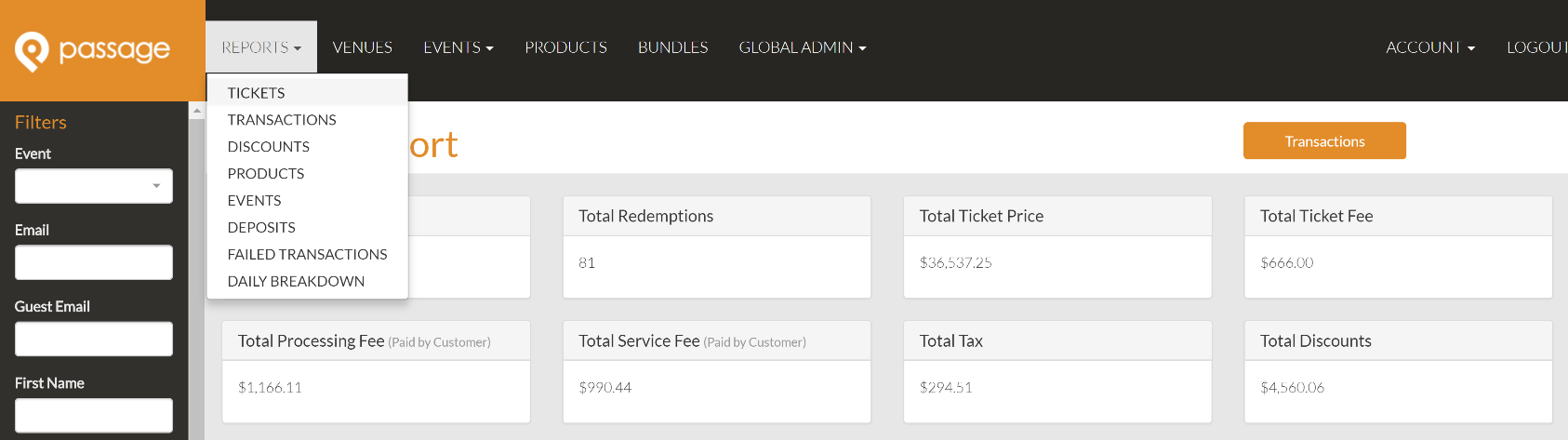Viewport: 1568px width, 440px height.
Task: Expand the Global Admin menu
Action: (802, 47)
